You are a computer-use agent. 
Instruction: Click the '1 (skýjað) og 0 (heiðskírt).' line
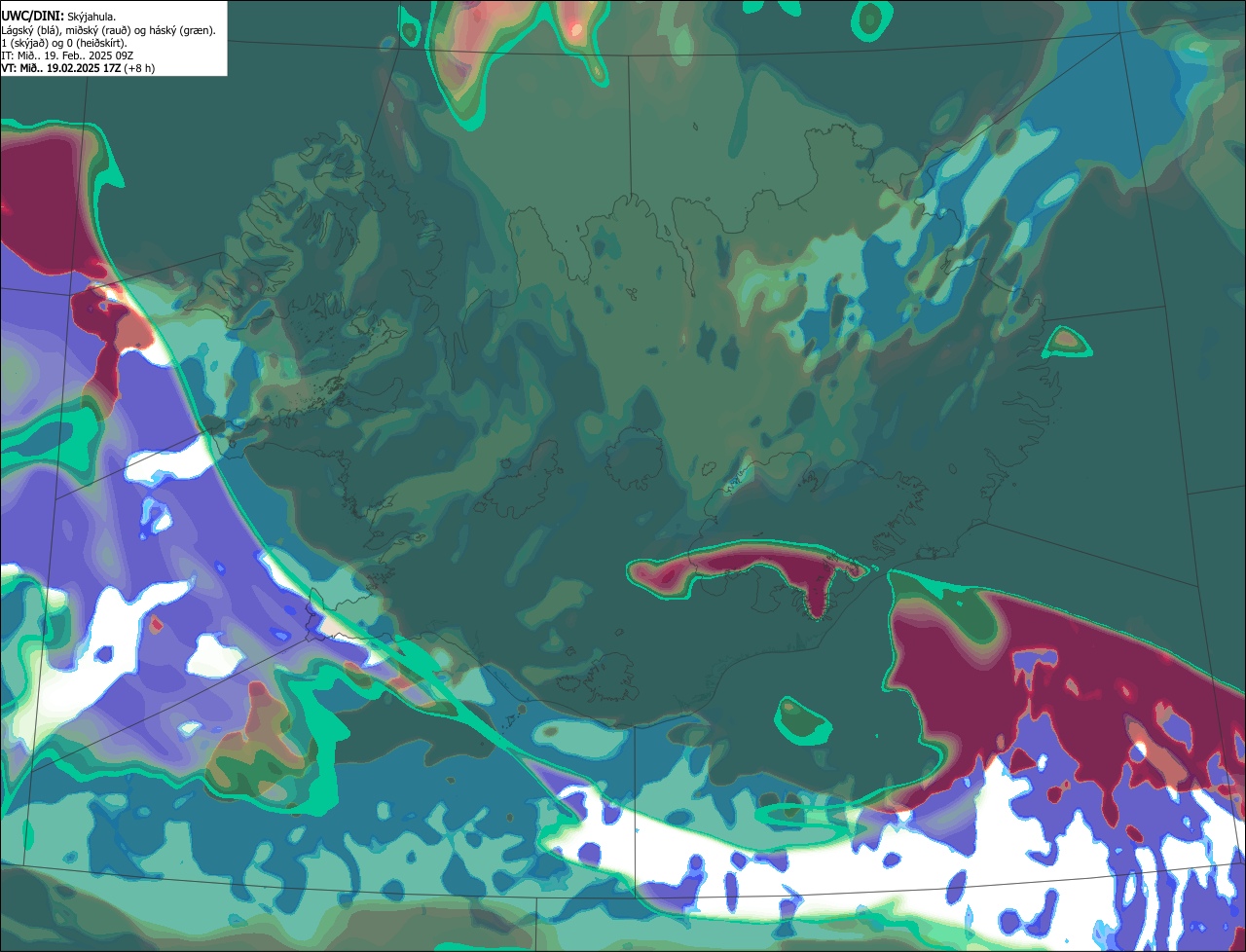[x=64, y=43]
